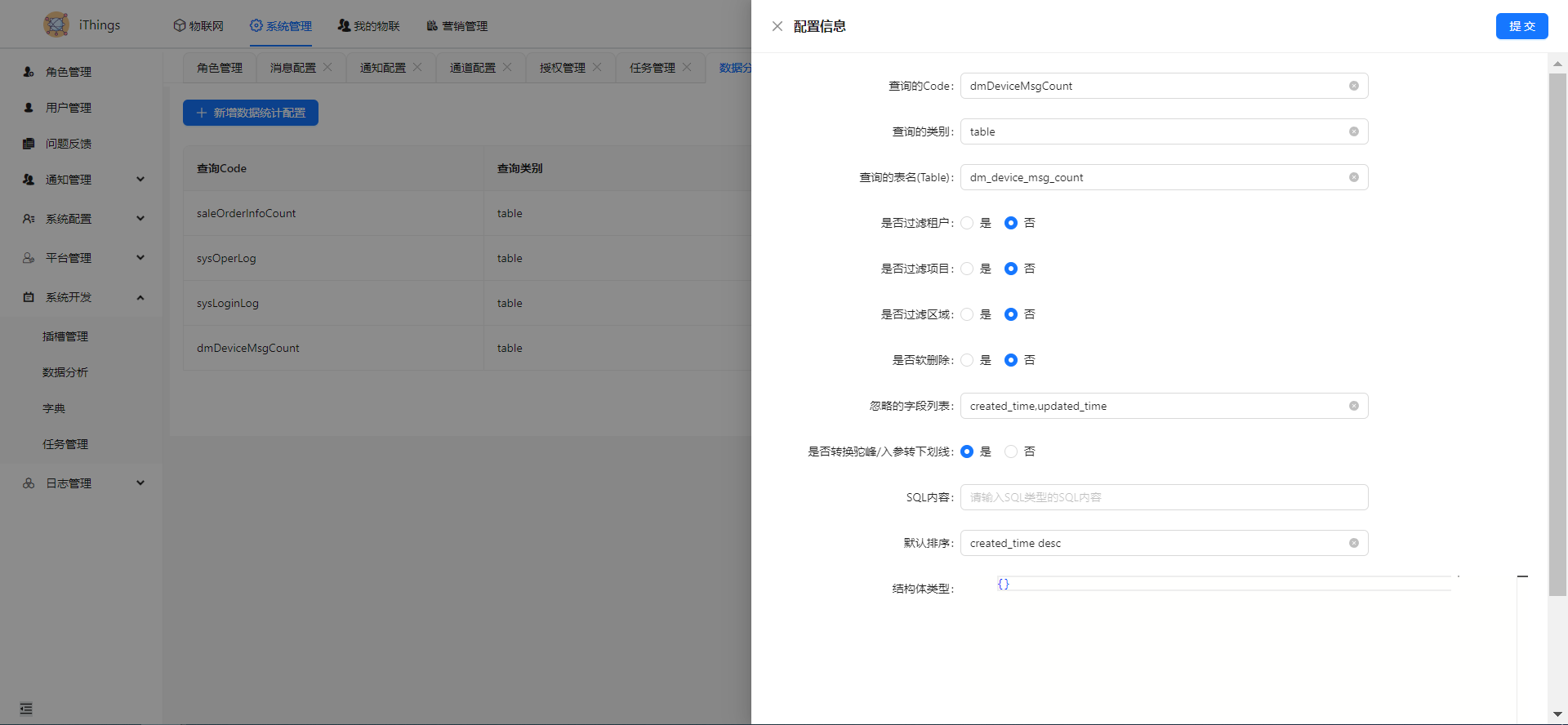The image size is (1568, 725).
Task: Clear the 查询的Code input field
Action: (1353, 86)
